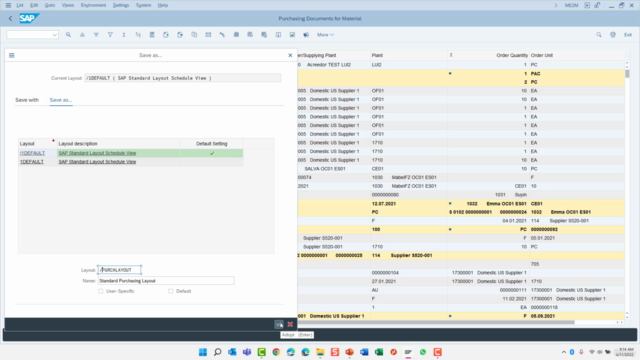The image size is (640, 360).
Task: Open the Views menu
Action: 68,5
